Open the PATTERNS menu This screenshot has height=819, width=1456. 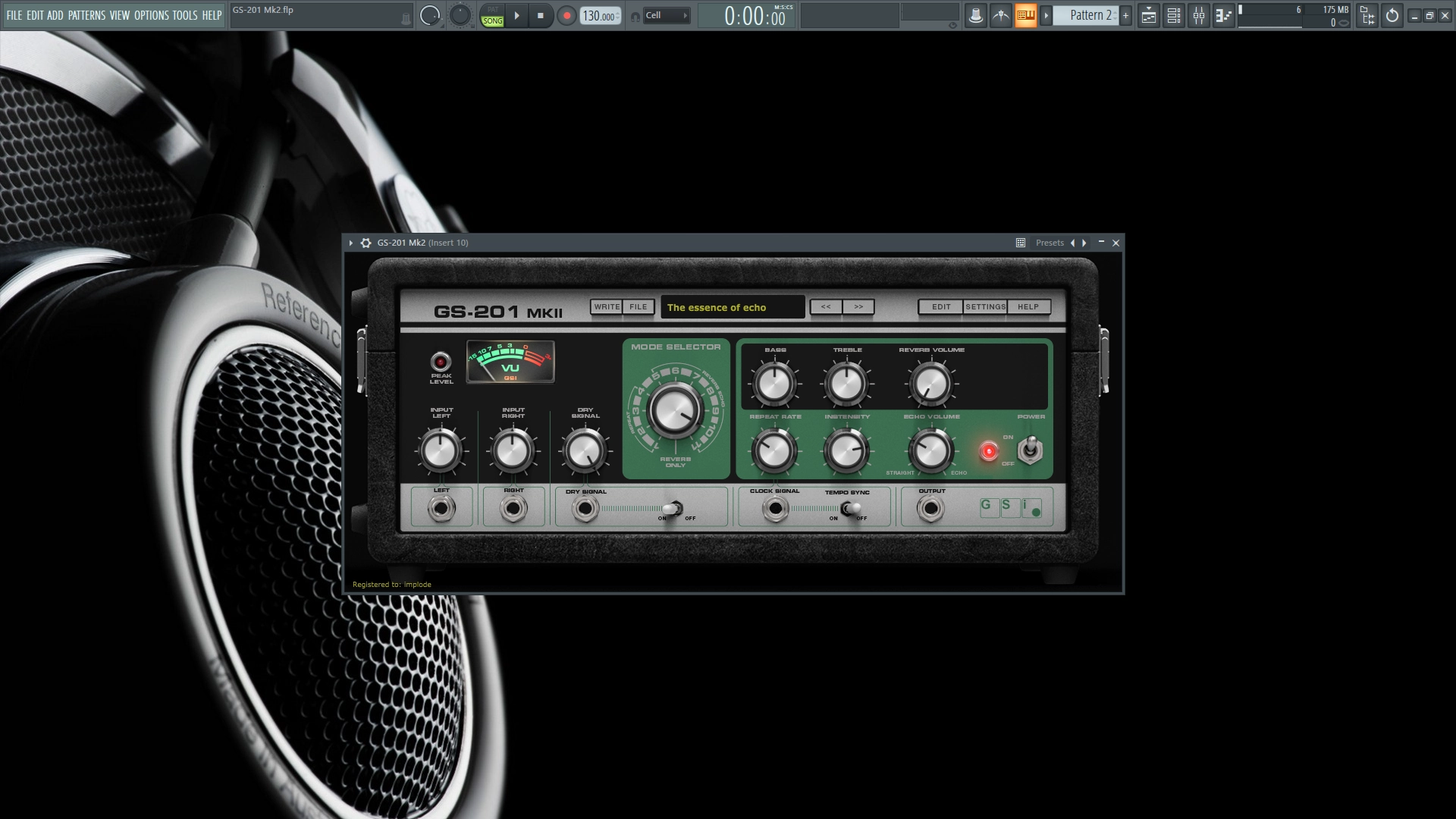tap(86, 15)
